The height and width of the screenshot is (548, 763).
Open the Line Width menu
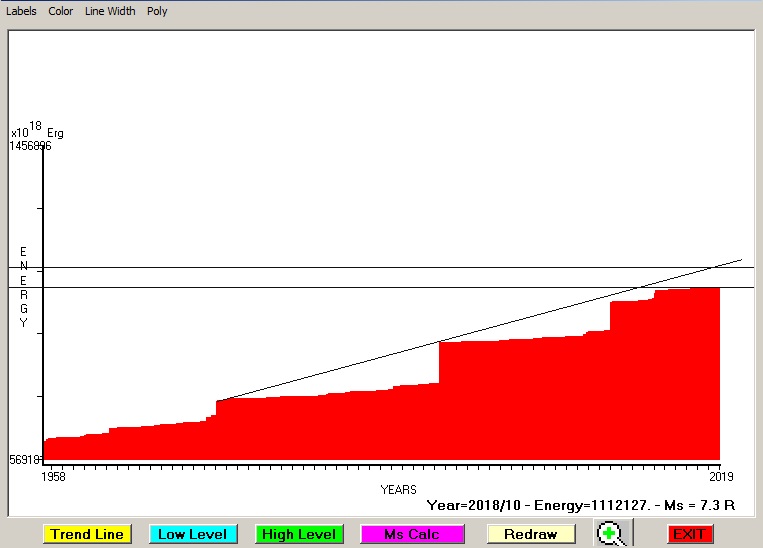coord(110,11)
